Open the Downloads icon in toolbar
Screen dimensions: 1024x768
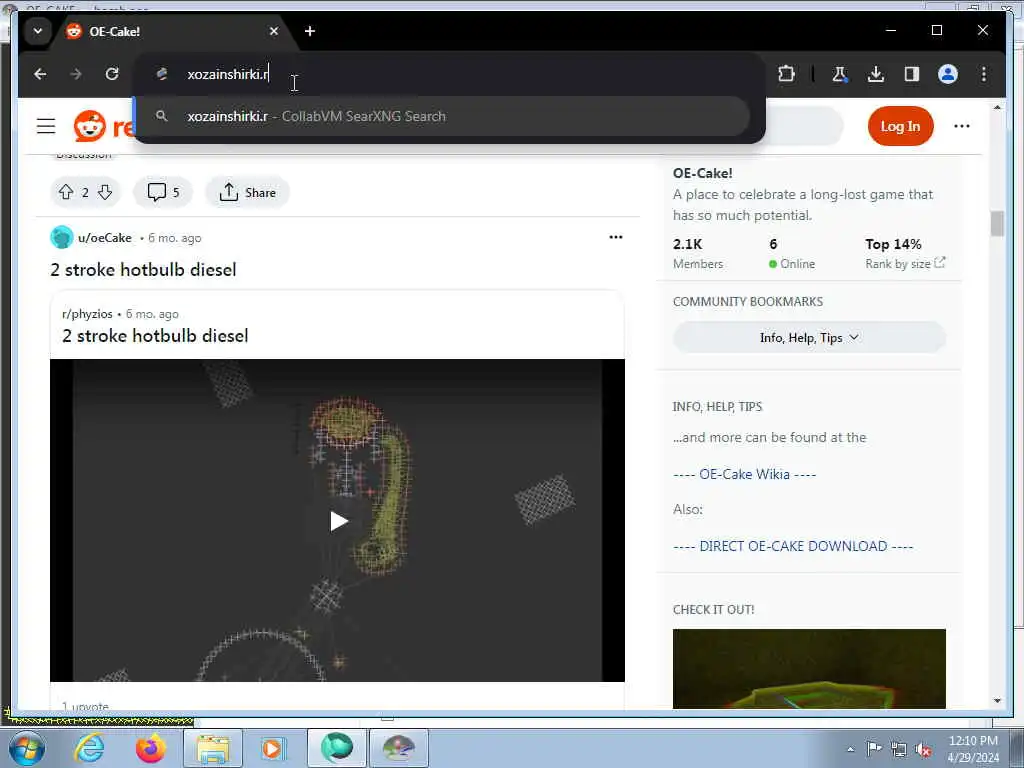[x=876, y=74]
